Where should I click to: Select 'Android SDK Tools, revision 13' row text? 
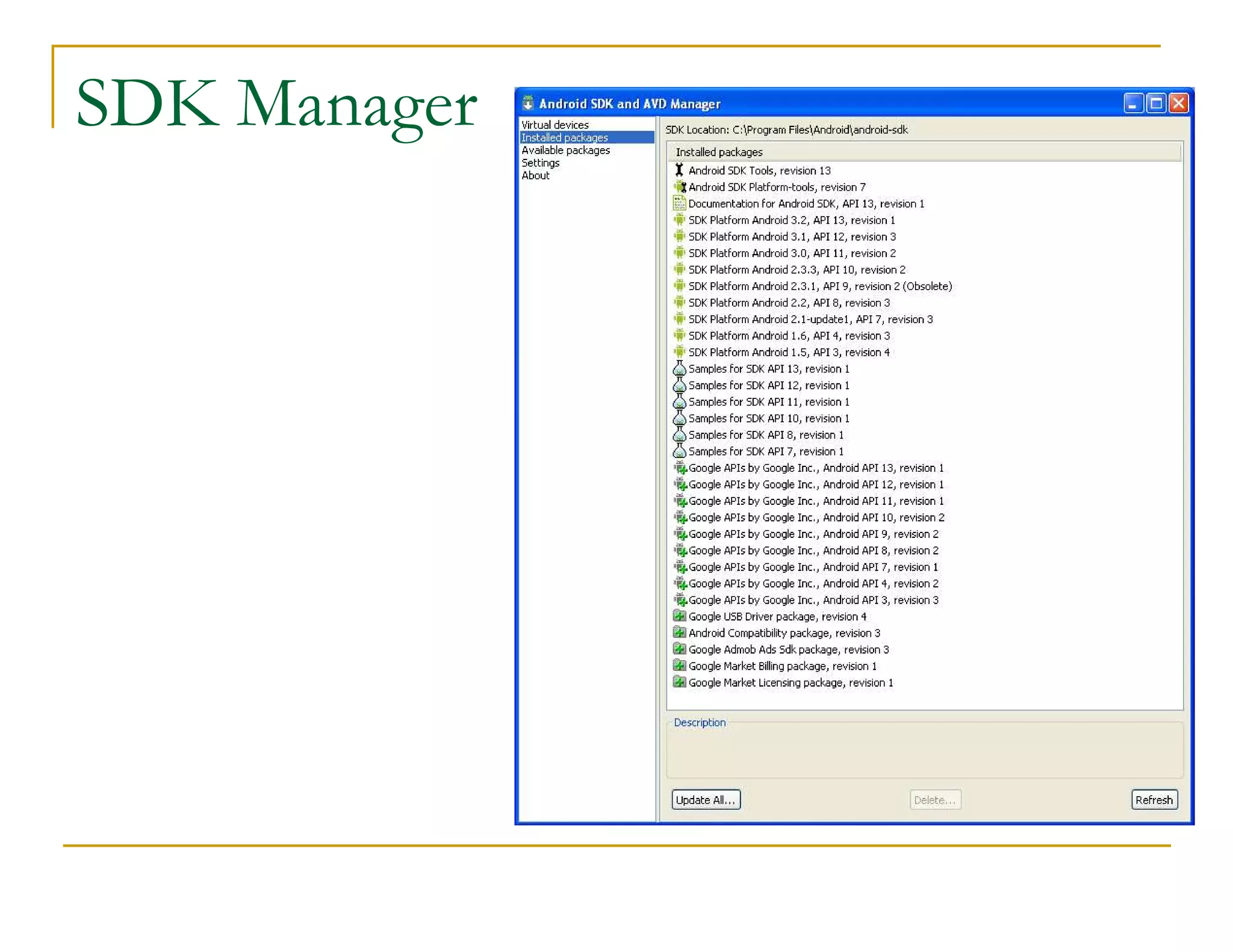click(x=759, y=171)
